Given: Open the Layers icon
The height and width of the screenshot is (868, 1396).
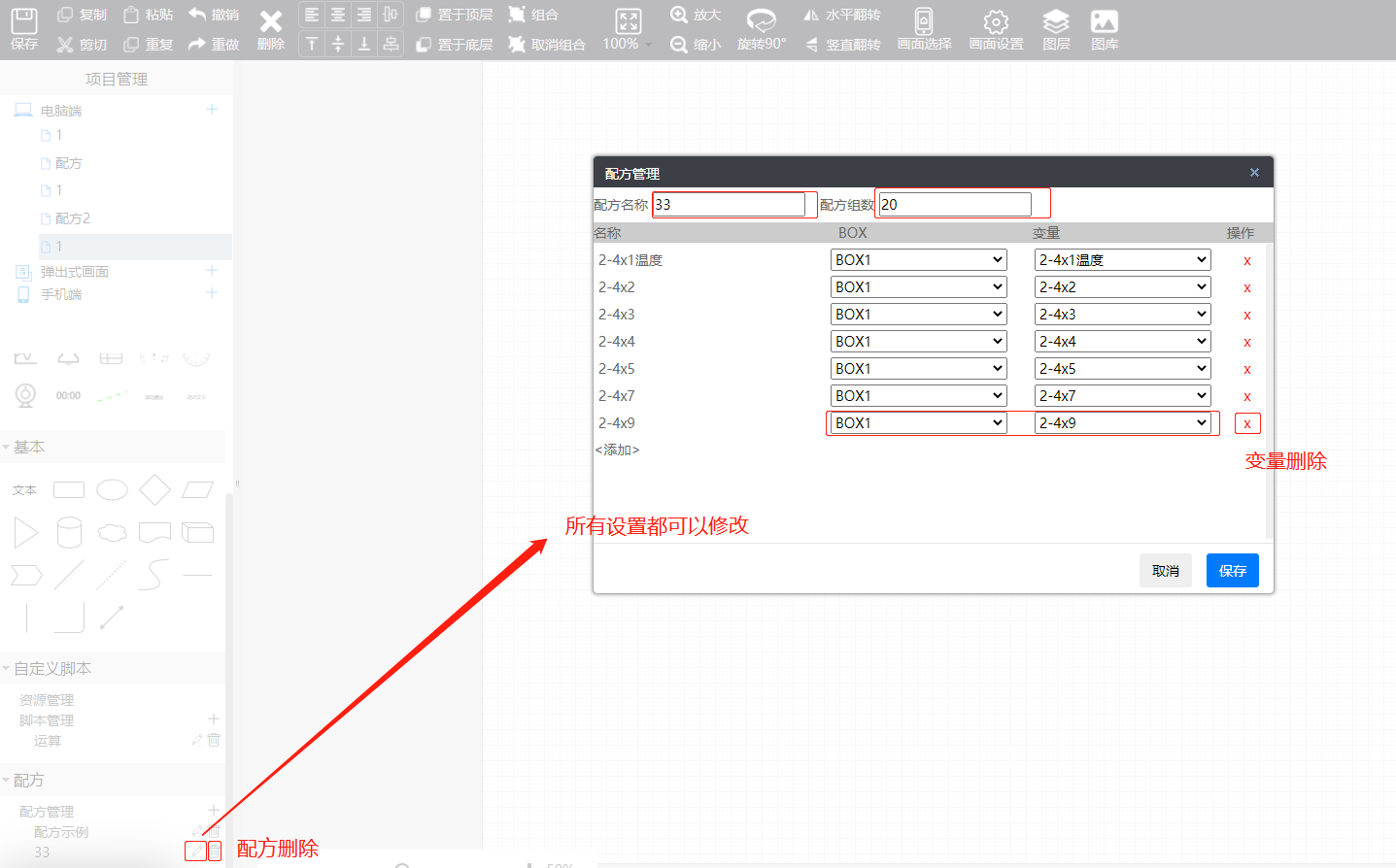Looking at the screenshot, I should (1056, 21).
